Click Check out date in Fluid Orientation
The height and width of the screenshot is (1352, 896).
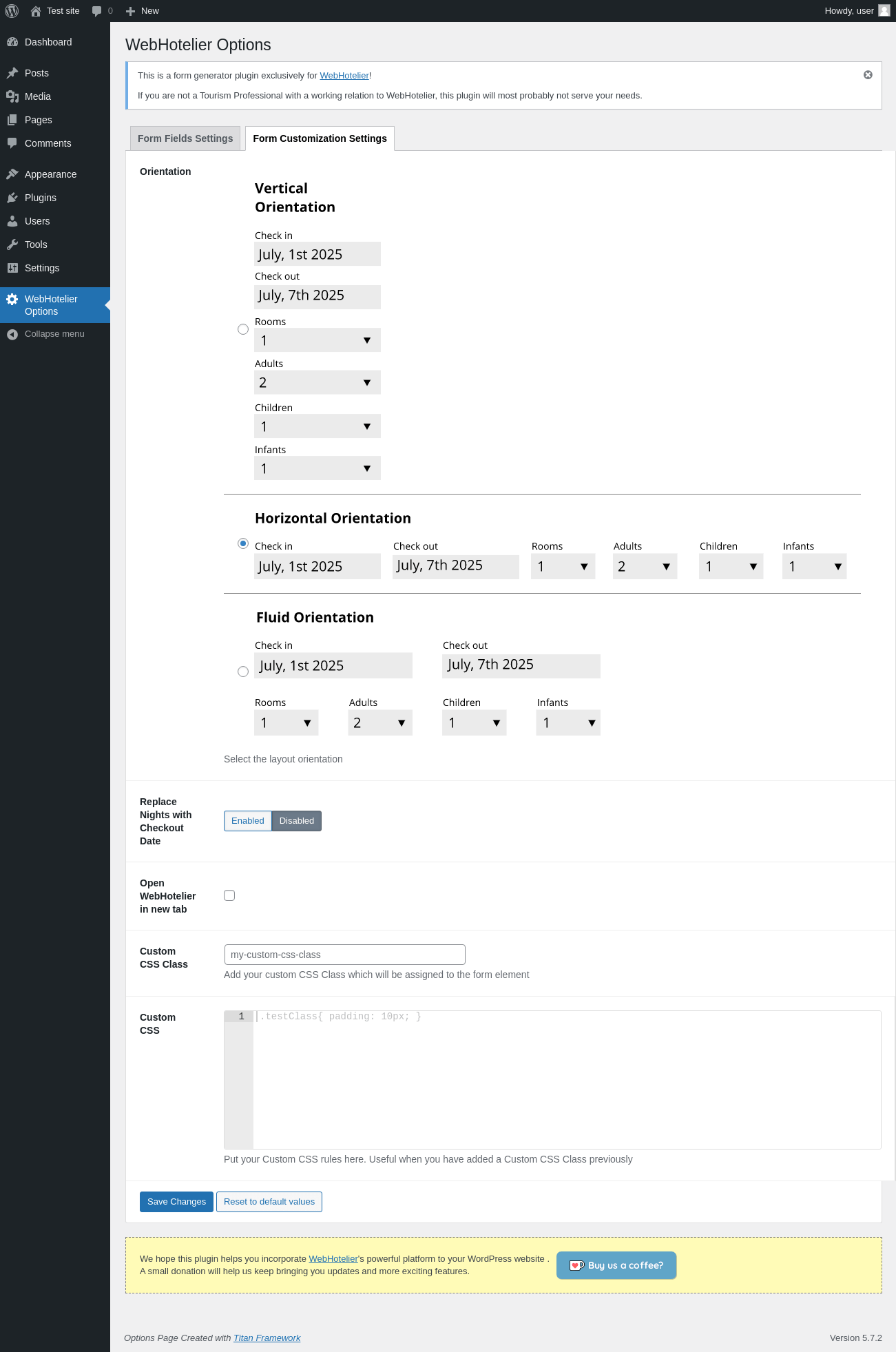click(521, 665)
